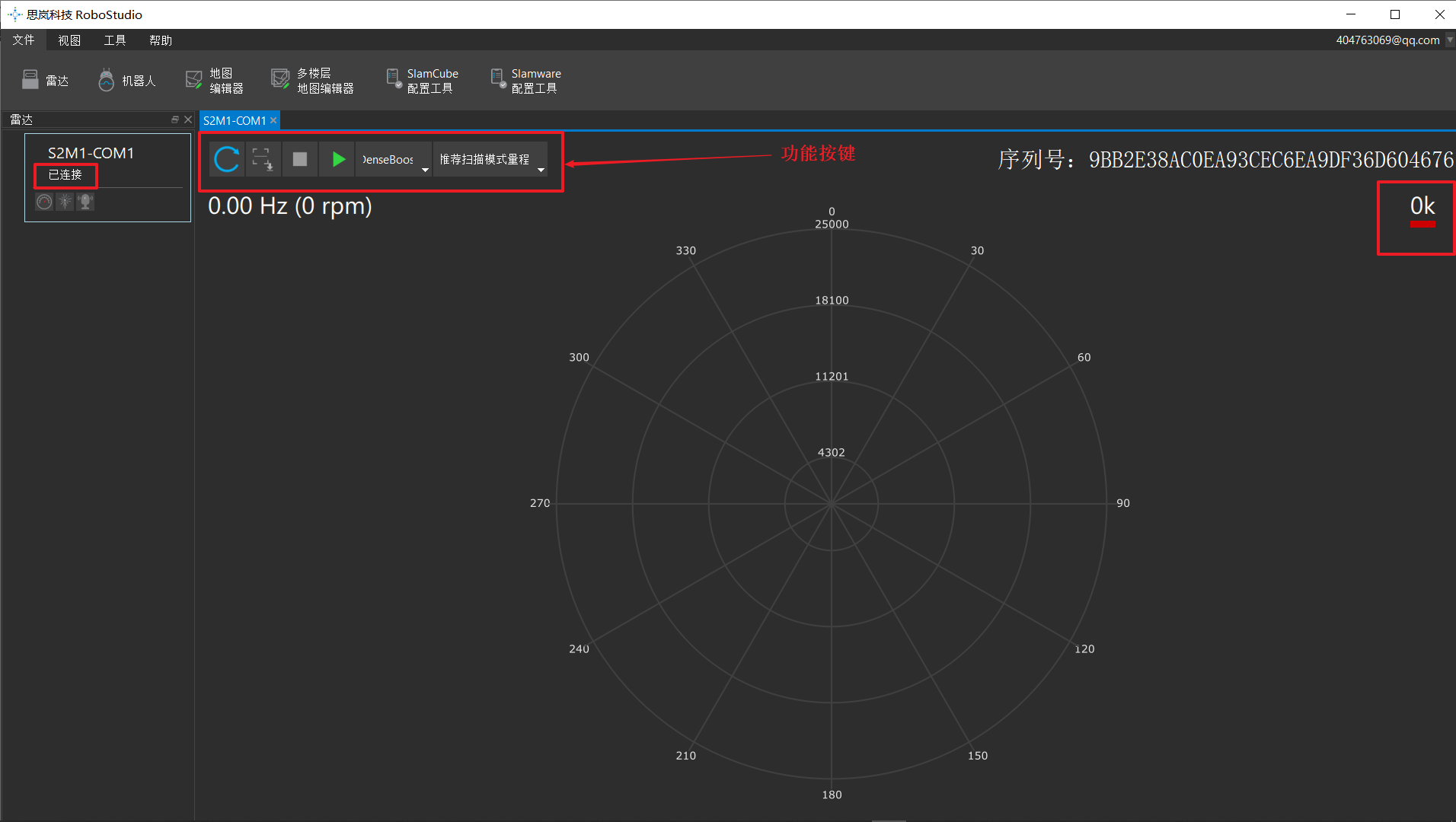Click the 25000 range label on radar

[832, 225]
